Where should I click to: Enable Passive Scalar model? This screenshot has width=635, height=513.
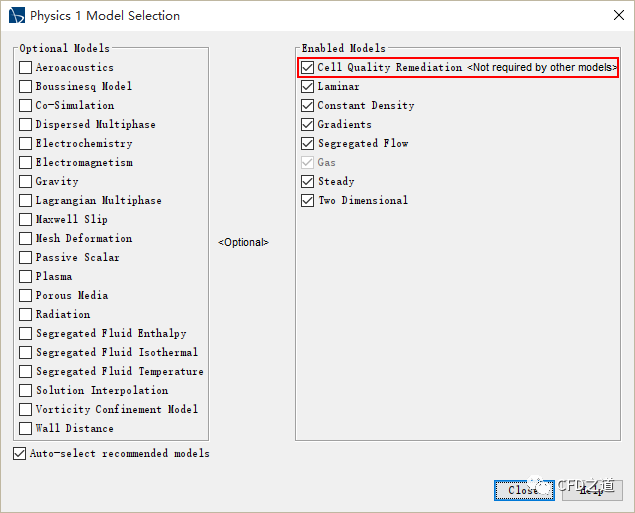(x=26, y=258)
